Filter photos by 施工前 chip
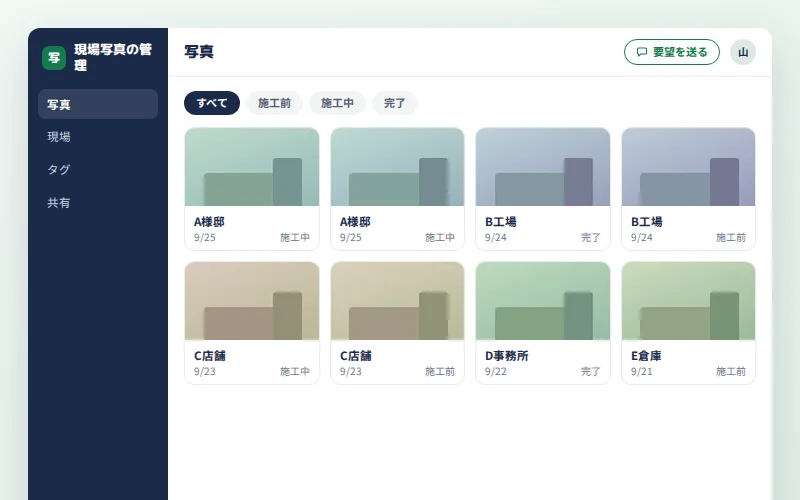This screenshot has height=500, width=800. click(274, 103)
